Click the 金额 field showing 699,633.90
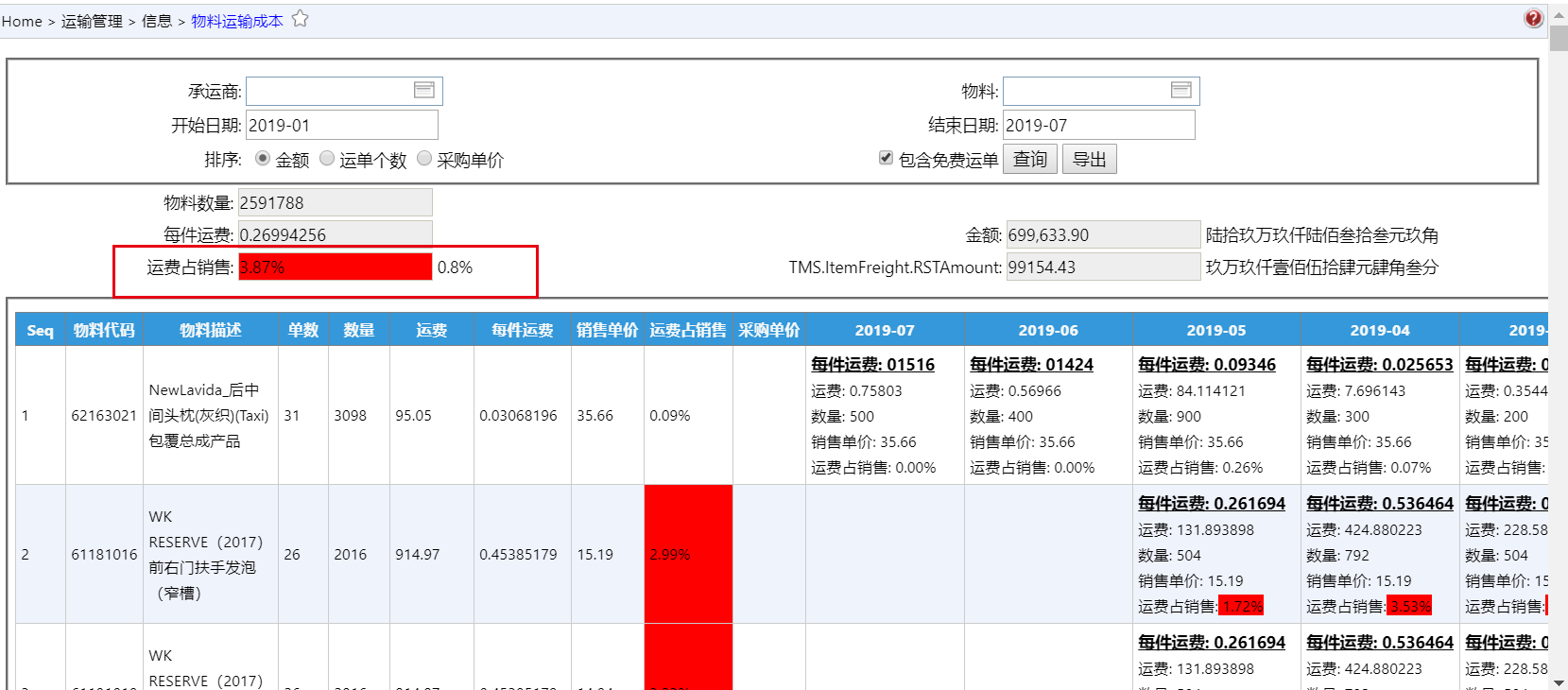 pyautogui.click(x=1103, y=234)
